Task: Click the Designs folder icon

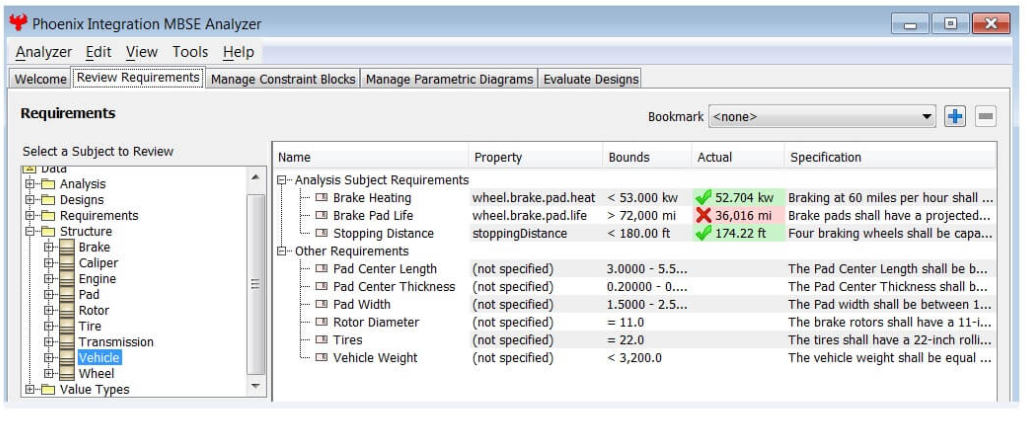Action: pyautogui.click(x=48, y=200)
